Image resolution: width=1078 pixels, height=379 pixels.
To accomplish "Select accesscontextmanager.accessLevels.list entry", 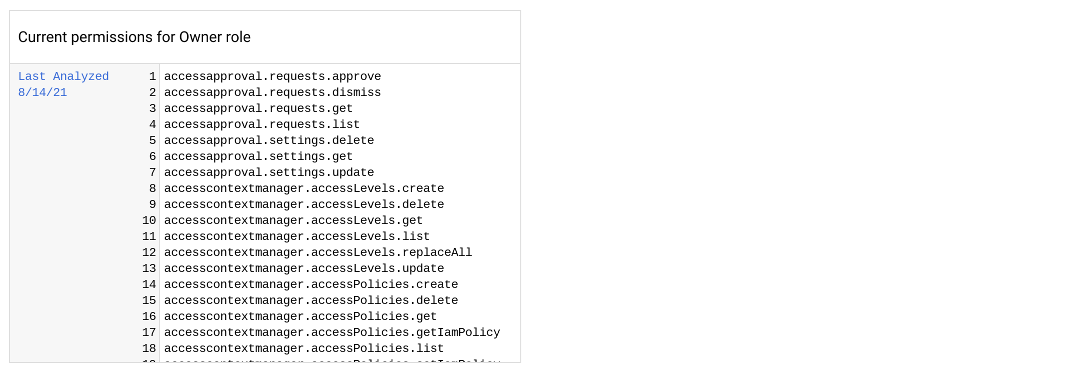I will pyautogui.click(x=297, y=237).
